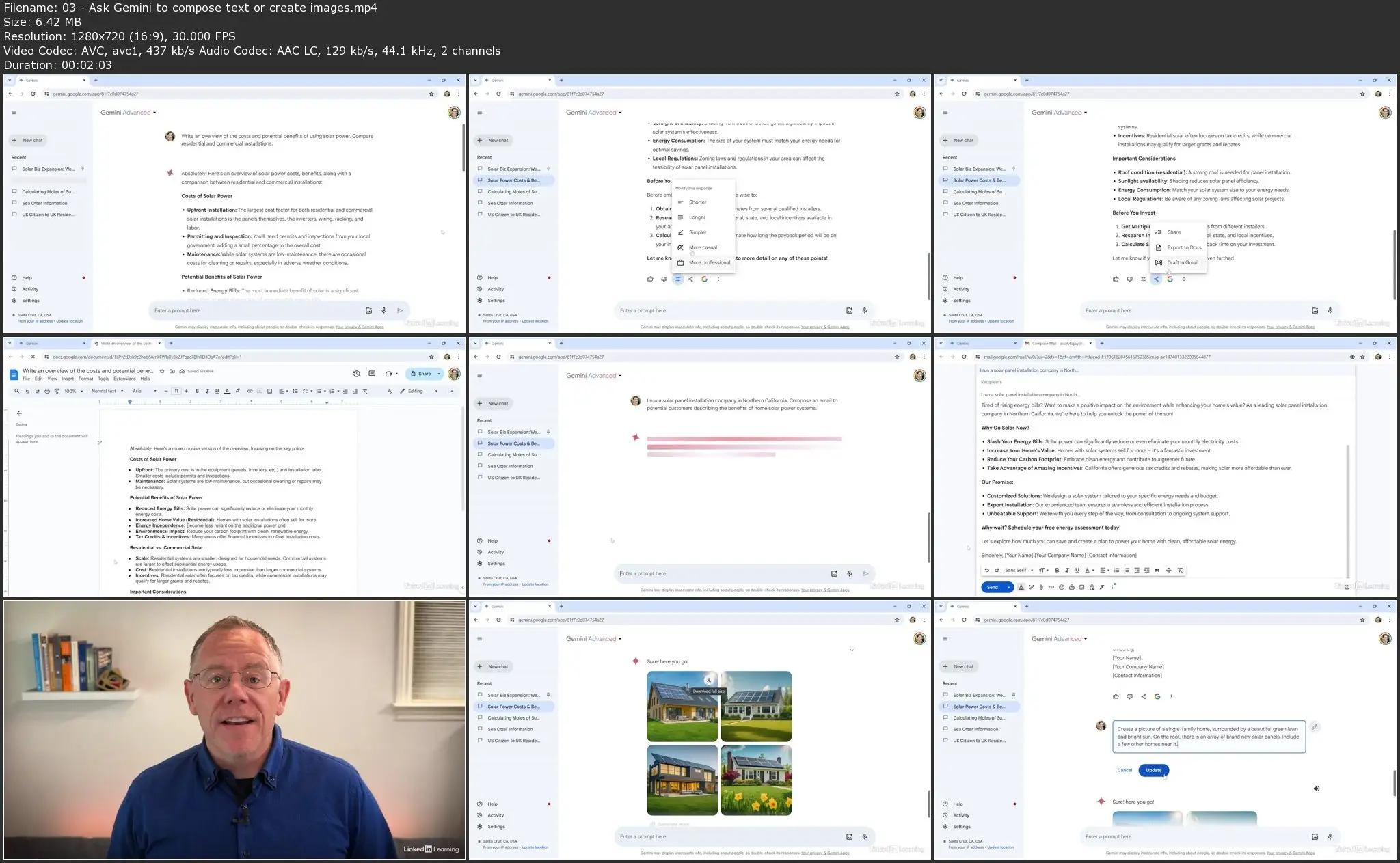This screenshot has height=863, width=1400.
Task: Toggle bold in Google Docs toolbar
Action: coord(197,392)
